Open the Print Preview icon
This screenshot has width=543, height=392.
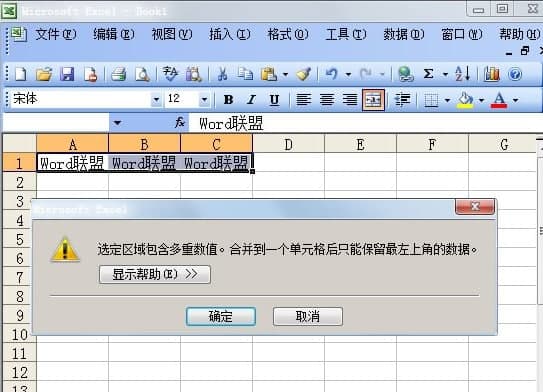[142, 74]
